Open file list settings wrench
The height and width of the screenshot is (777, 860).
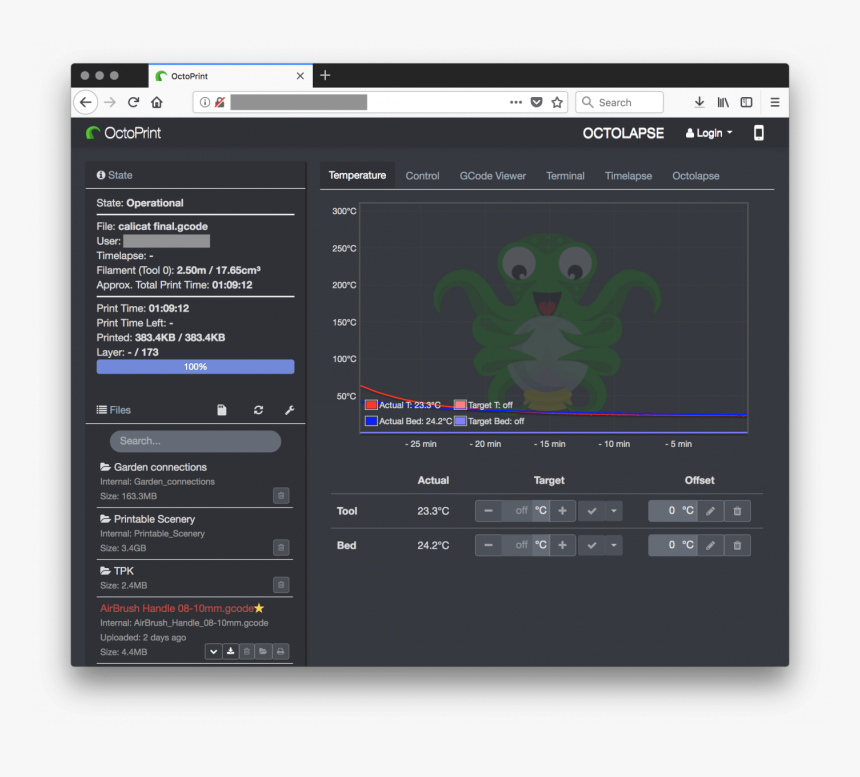(289, 410)
